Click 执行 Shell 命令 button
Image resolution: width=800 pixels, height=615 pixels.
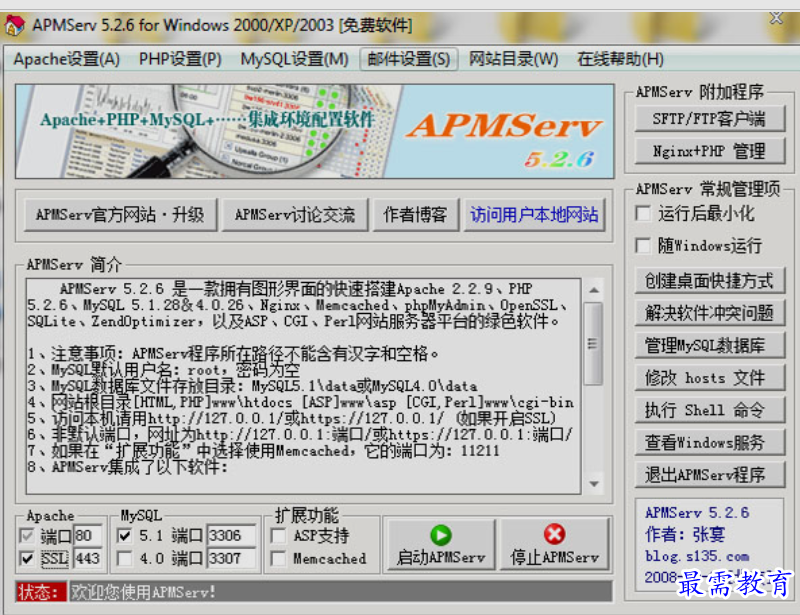tap(709, 410)
